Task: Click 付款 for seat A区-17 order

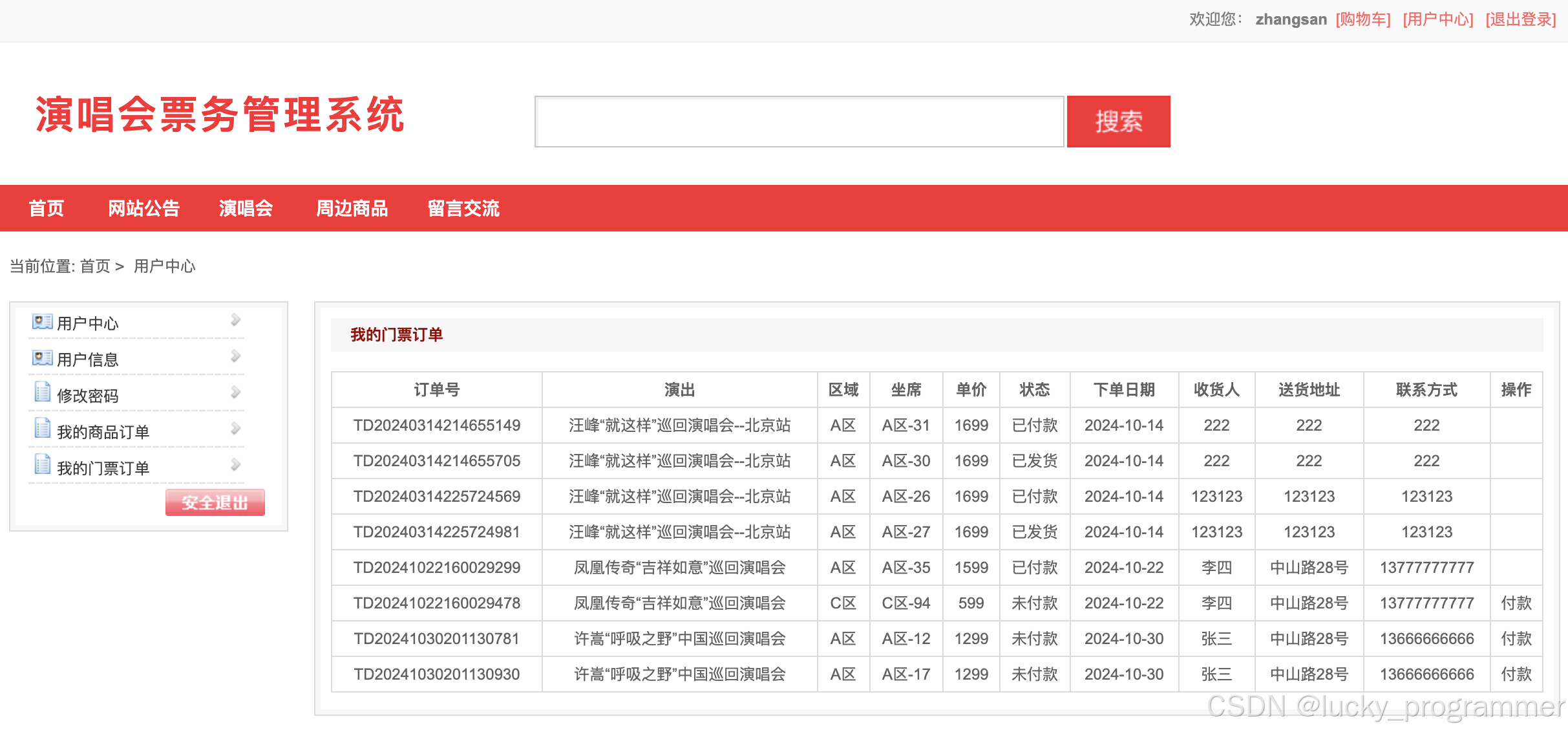Action: coord(1516,674)
